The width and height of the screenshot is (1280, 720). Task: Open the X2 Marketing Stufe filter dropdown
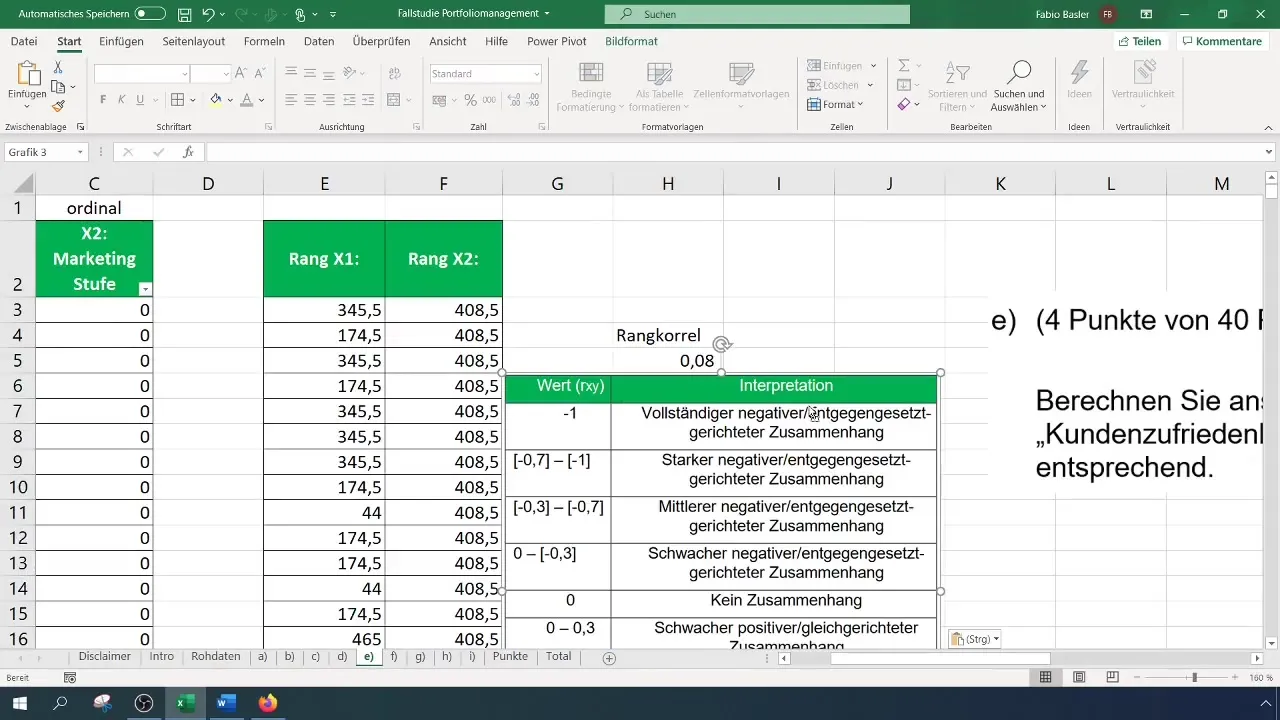145,289
